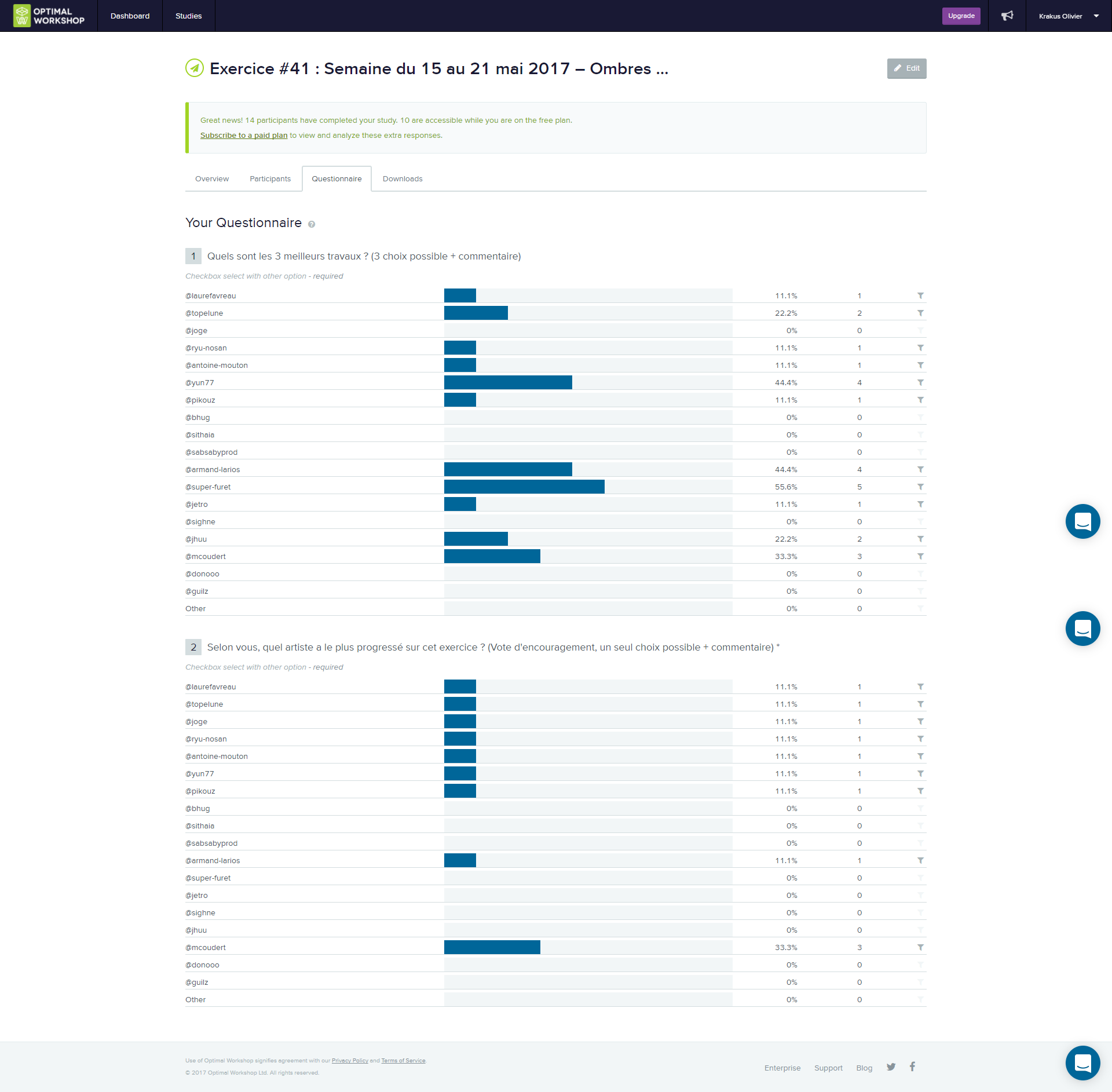
Task: Open the Twitter link in footer
Action: 891,1067
